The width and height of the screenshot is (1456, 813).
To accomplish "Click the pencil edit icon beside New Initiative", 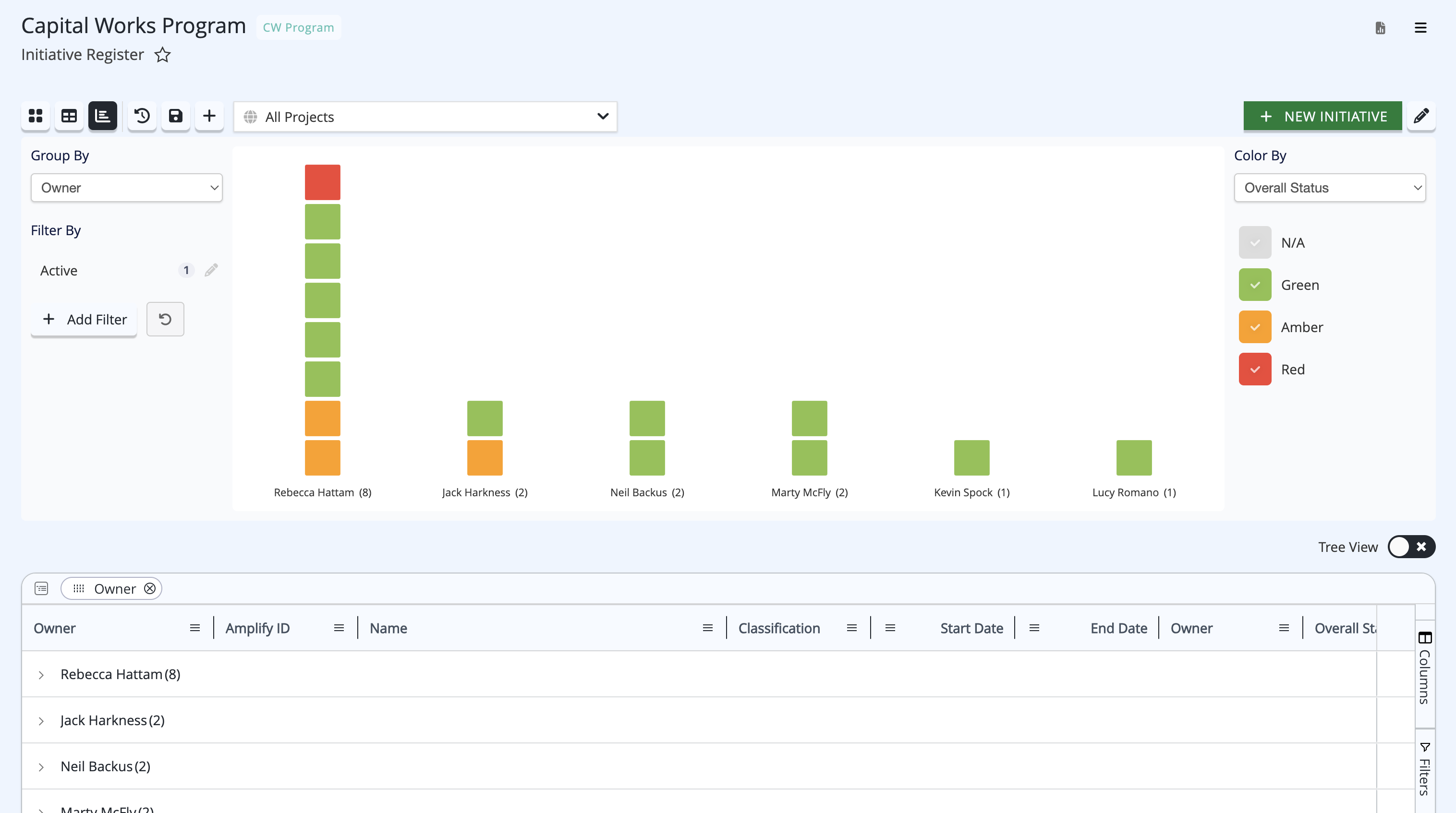I will tap(1421, 116).
